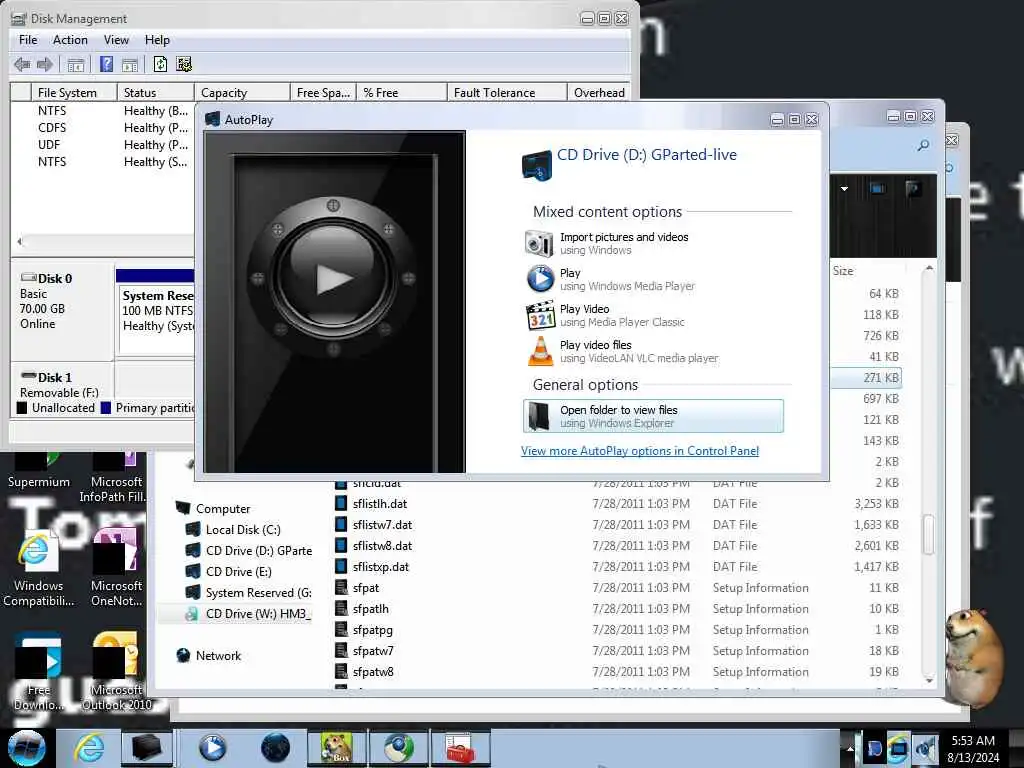Image resolution: width=1024 pixels, height=768 pixels.
Task: Open Microsoft OneNot... desktop icon
Action: 116,568
